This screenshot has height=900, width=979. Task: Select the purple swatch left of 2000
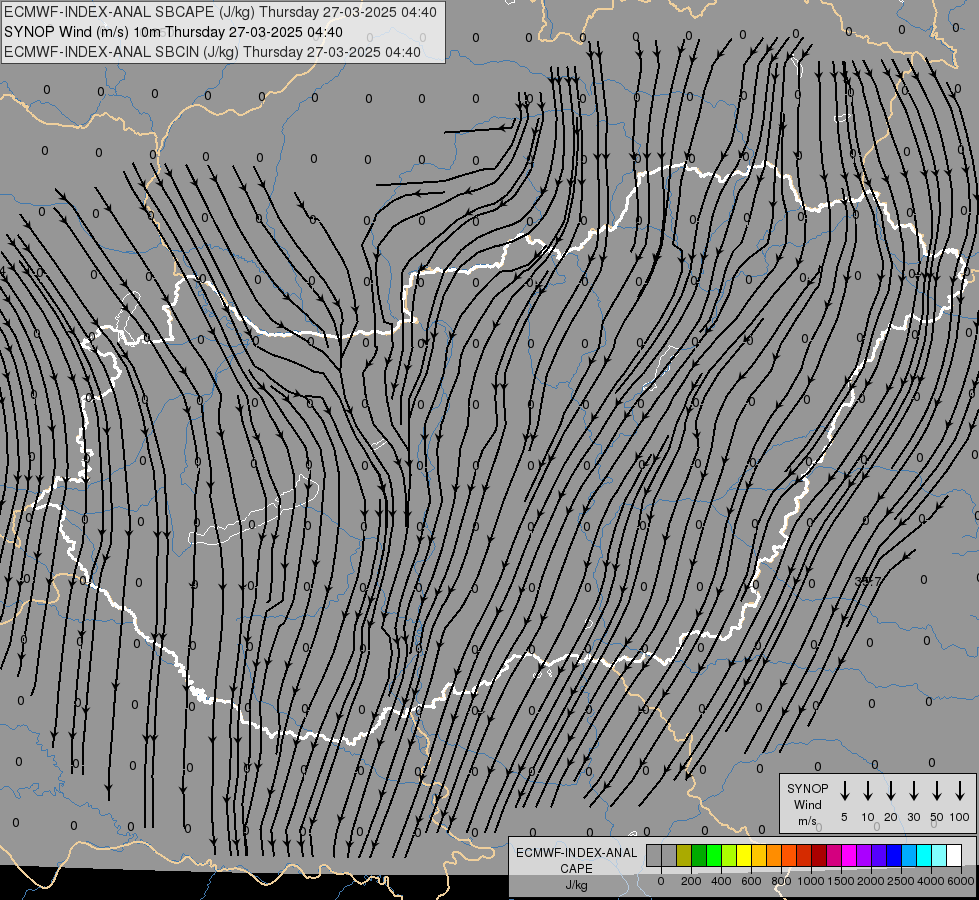pos(863,855)
